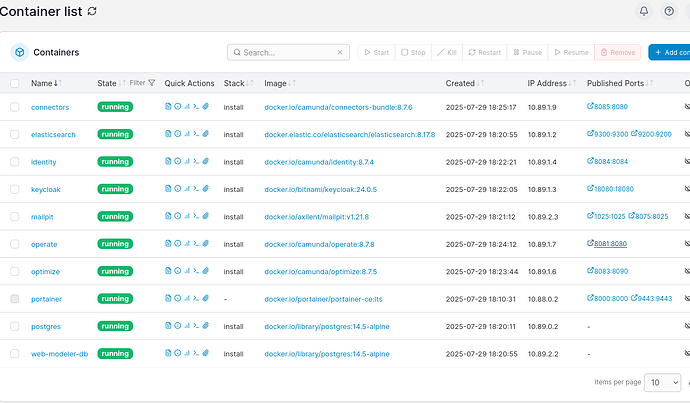Image resolution: width=690 pixels, height=403 pixels.
Task: Click the Start button
Action: click(x=377, y=52)
